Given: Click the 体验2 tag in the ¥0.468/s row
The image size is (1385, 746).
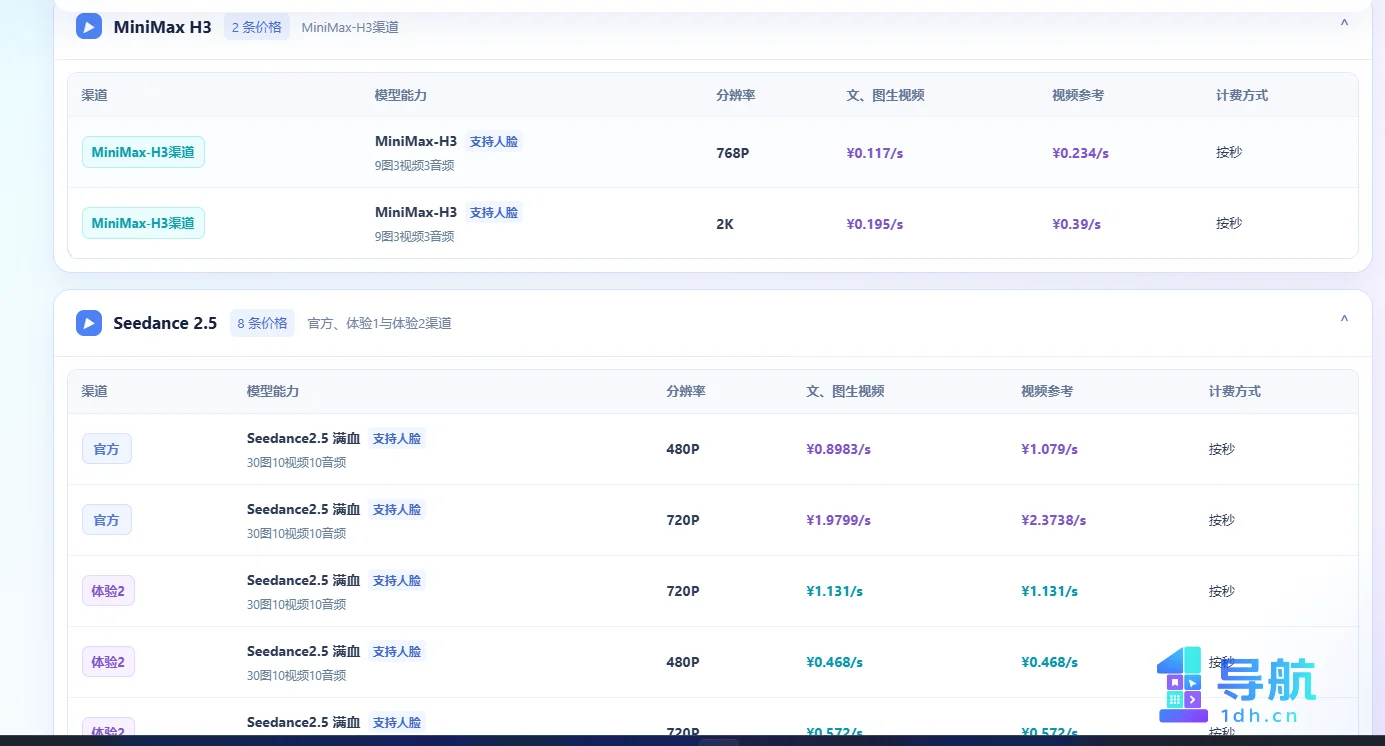Looking at the screenshot, I should coord(108,662).
